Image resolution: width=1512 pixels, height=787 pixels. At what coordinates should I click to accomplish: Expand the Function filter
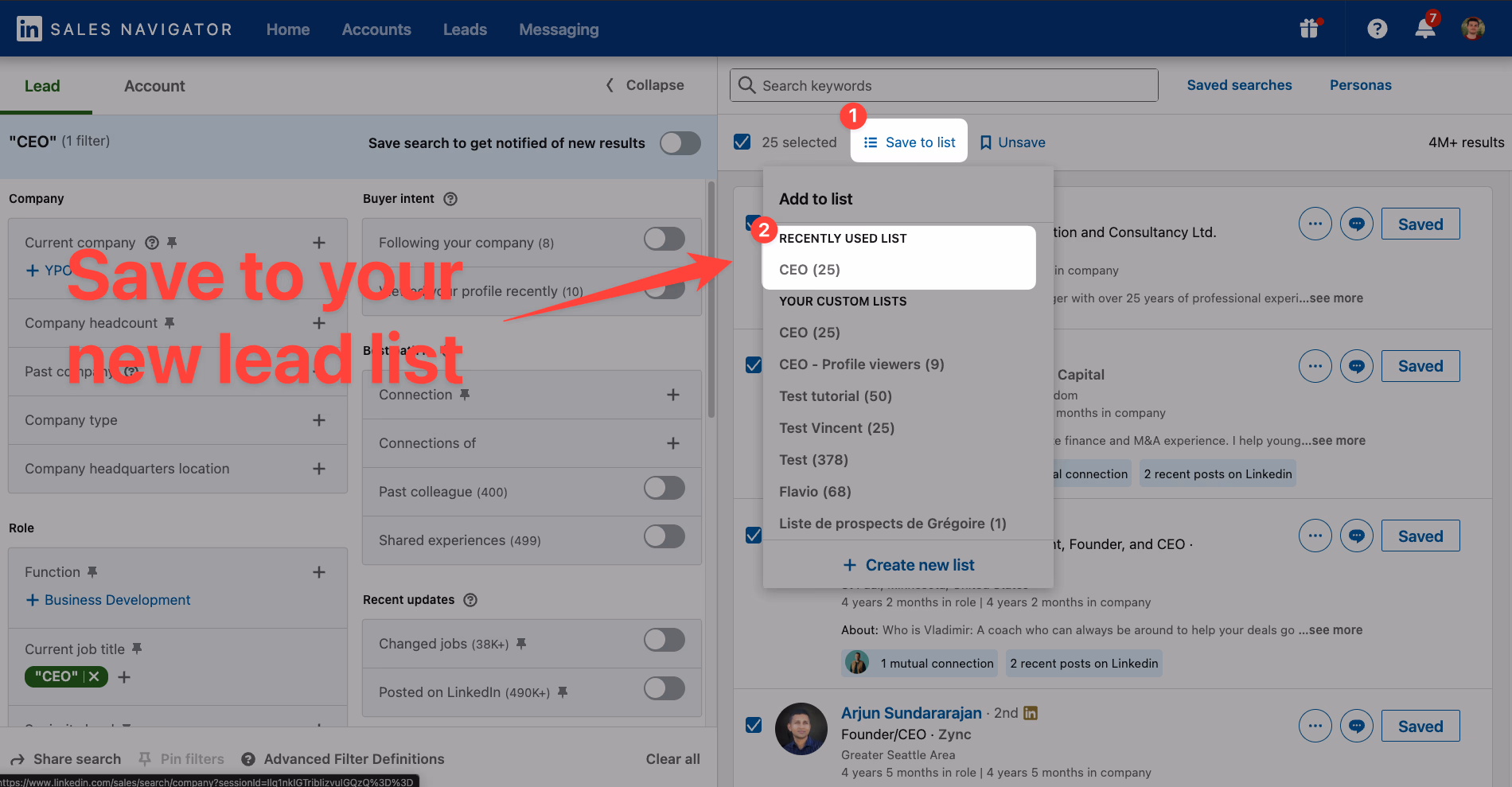pyautogui.click(x=319, y=572)
